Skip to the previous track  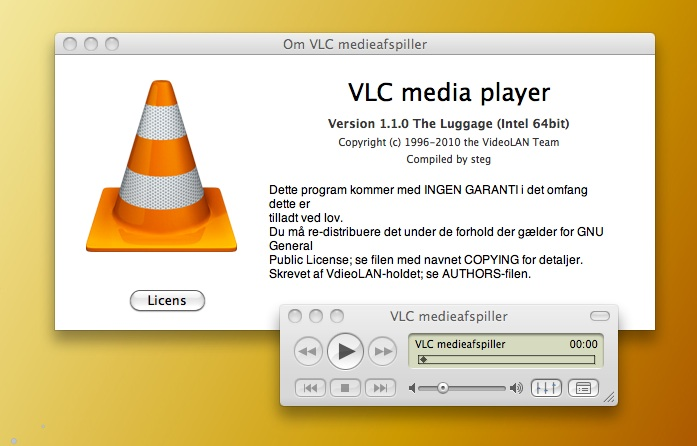coord(310,388)
